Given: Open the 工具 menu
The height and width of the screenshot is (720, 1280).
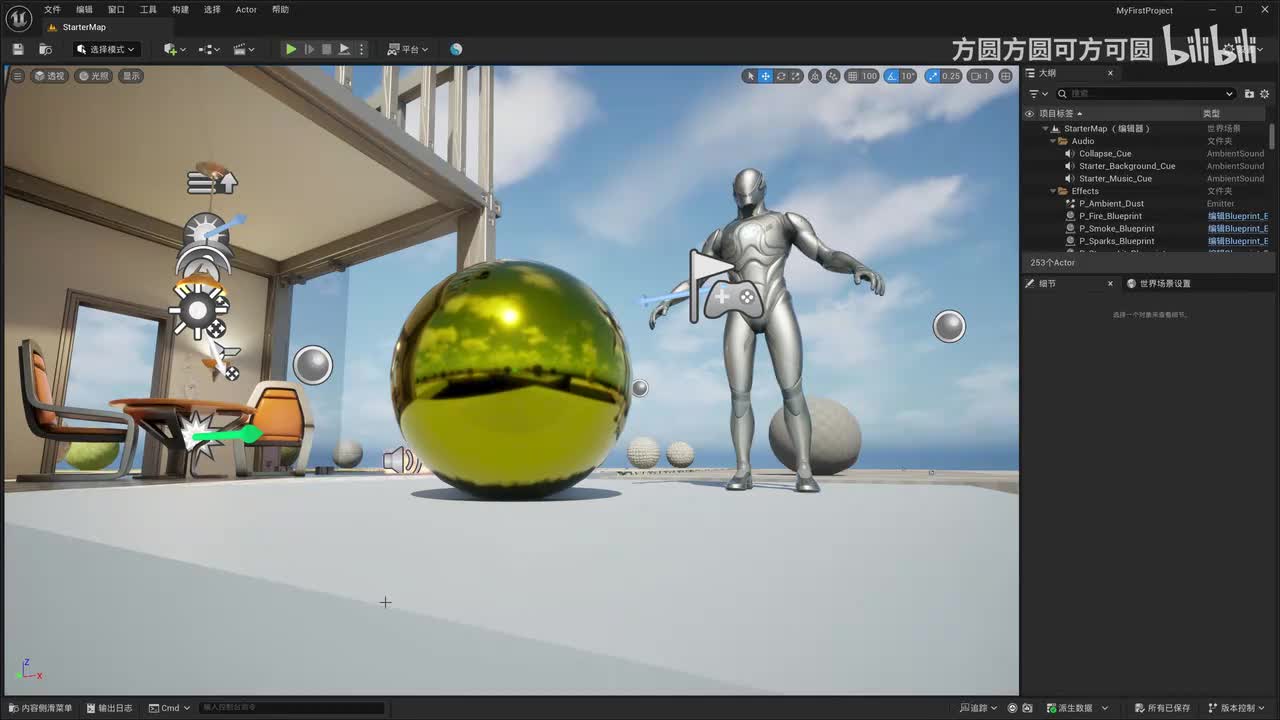Looking at the screenshot, I should pos(148,10).
